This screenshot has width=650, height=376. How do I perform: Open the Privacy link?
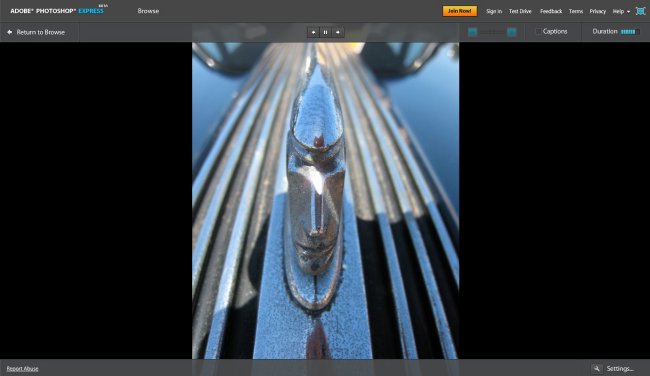(x=598, y=11)
